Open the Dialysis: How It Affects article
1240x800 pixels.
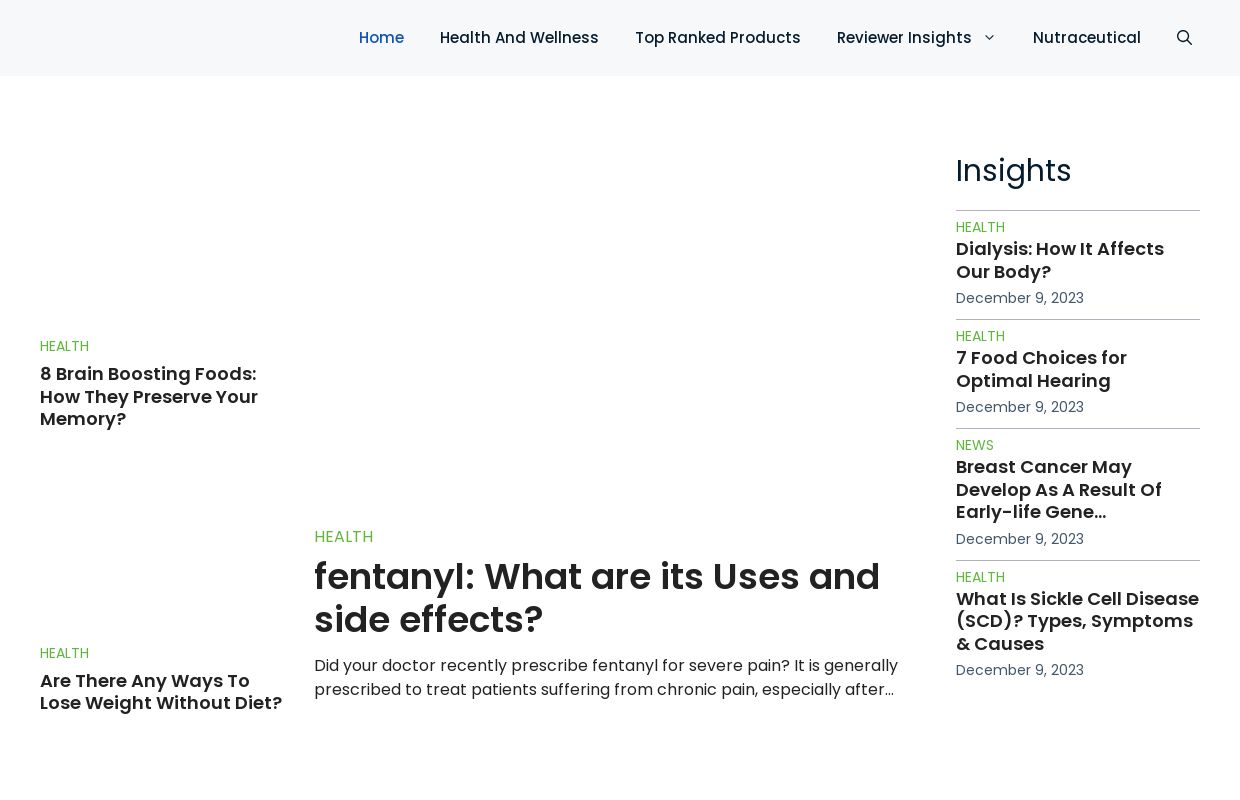click(1059, 260)
